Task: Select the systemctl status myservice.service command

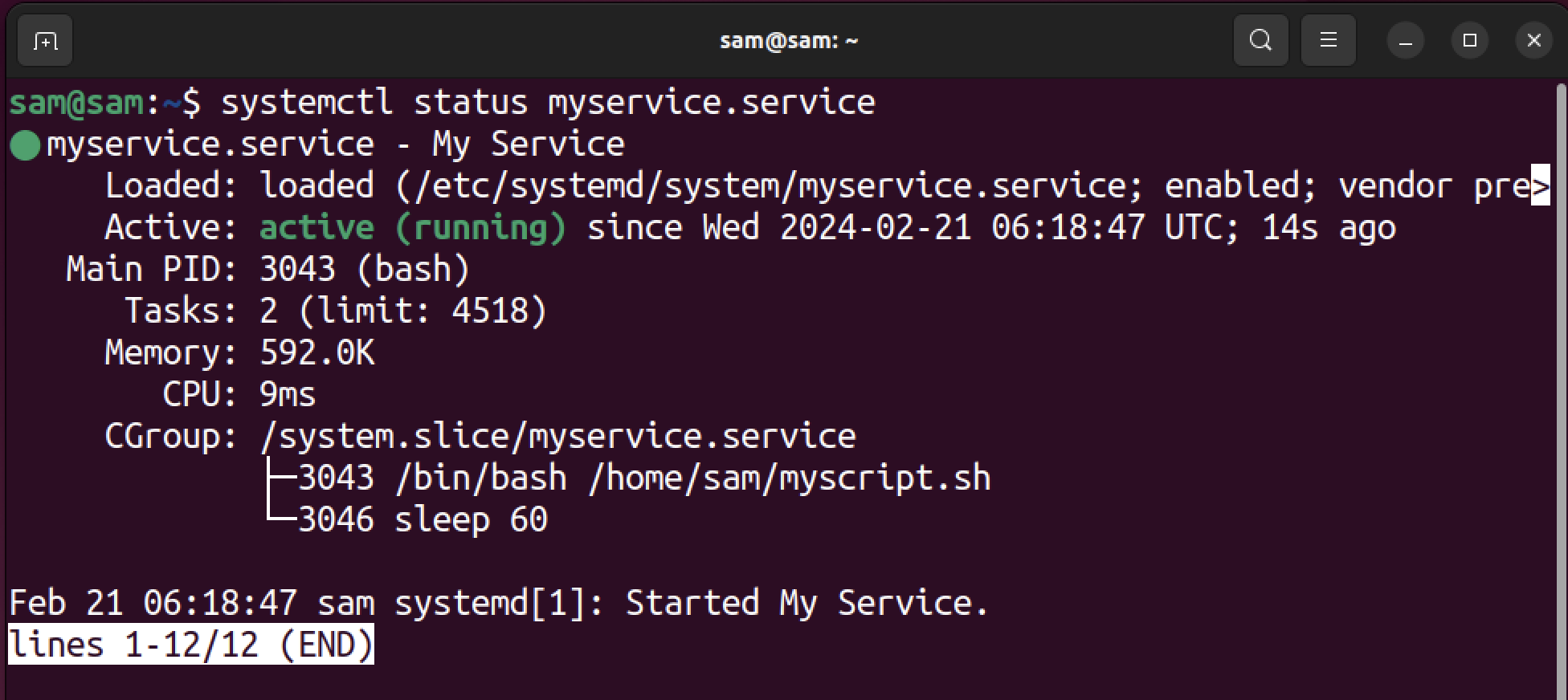Action: point(549,101)
